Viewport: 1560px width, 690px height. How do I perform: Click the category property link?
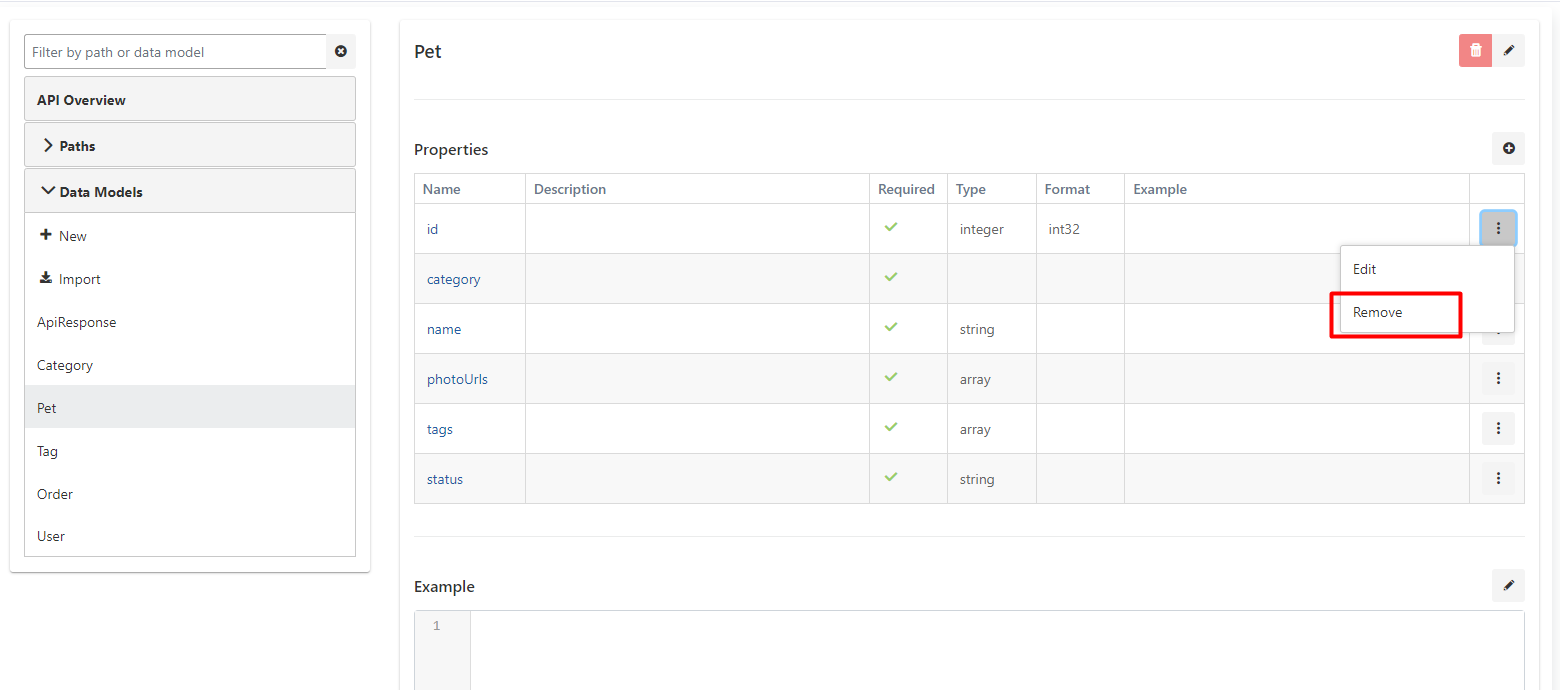click(x=453, y=279)
